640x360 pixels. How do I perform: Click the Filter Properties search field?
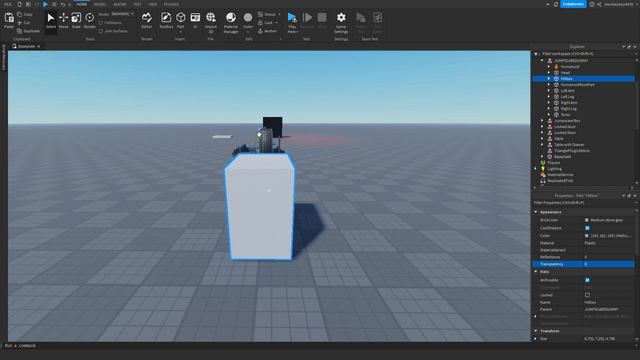(584, 203)
